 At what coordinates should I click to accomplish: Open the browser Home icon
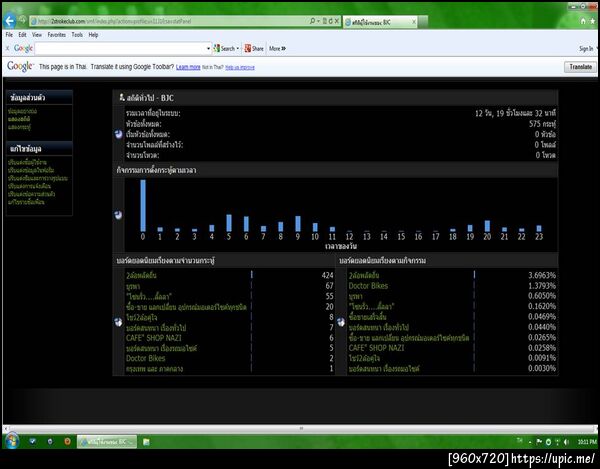[x=583, y=21]
